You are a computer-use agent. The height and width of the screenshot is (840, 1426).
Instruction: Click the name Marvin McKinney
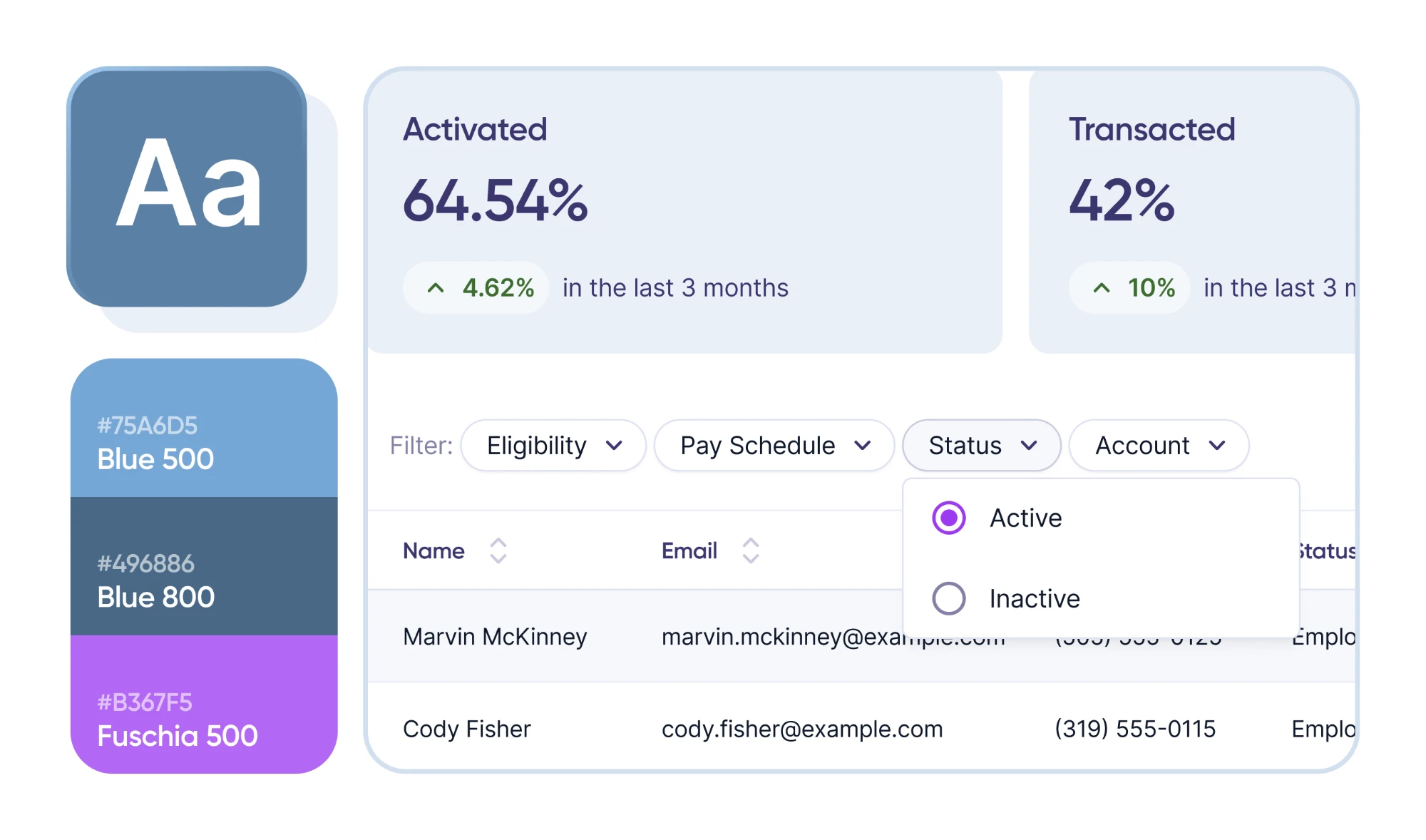click(495, 636)
